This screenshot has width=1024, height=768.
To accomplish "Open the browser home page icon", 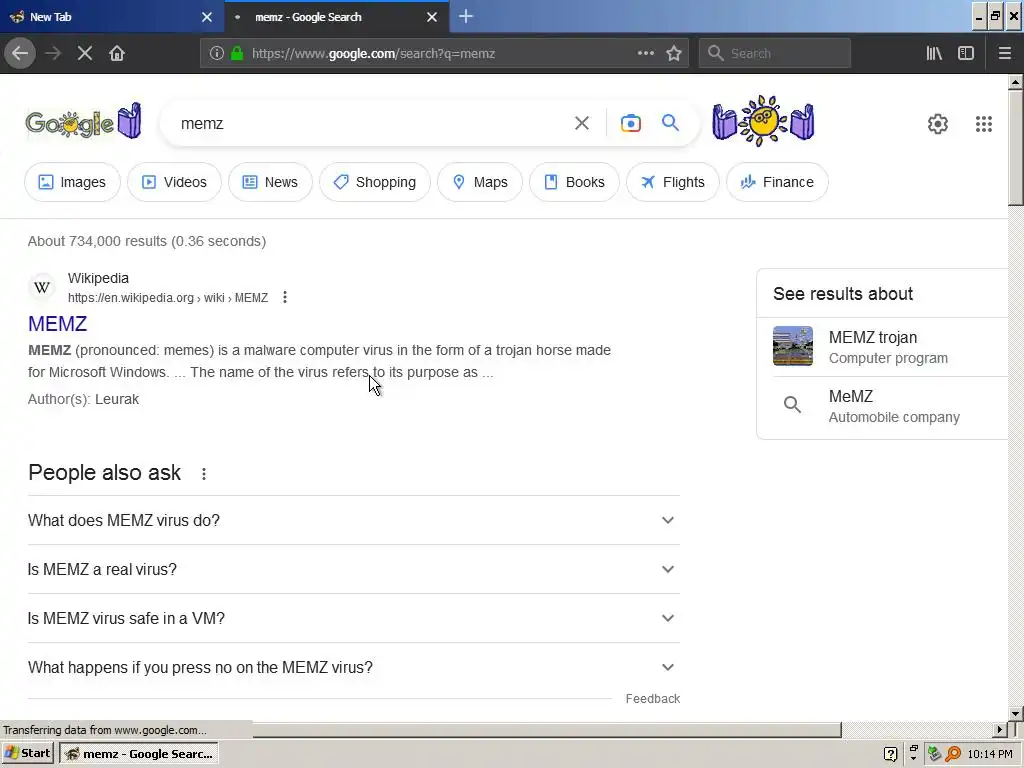I will [117, 53].
